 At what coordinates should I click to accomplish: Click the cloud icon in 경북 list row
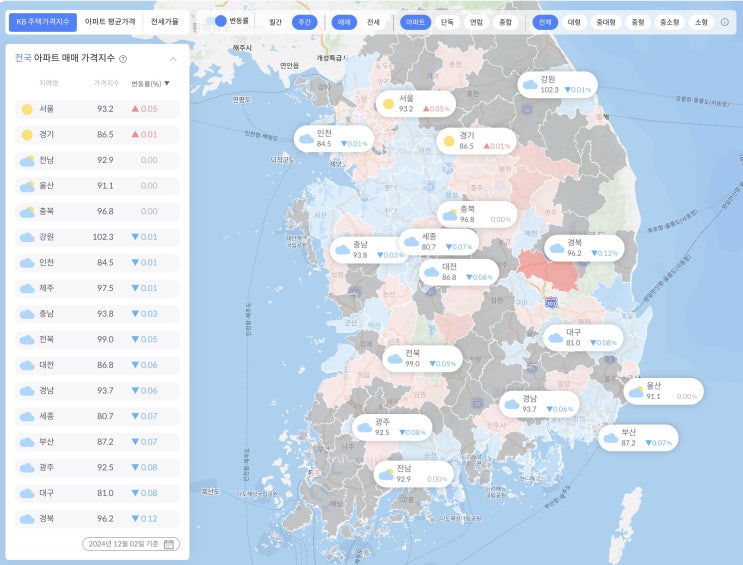27,519
